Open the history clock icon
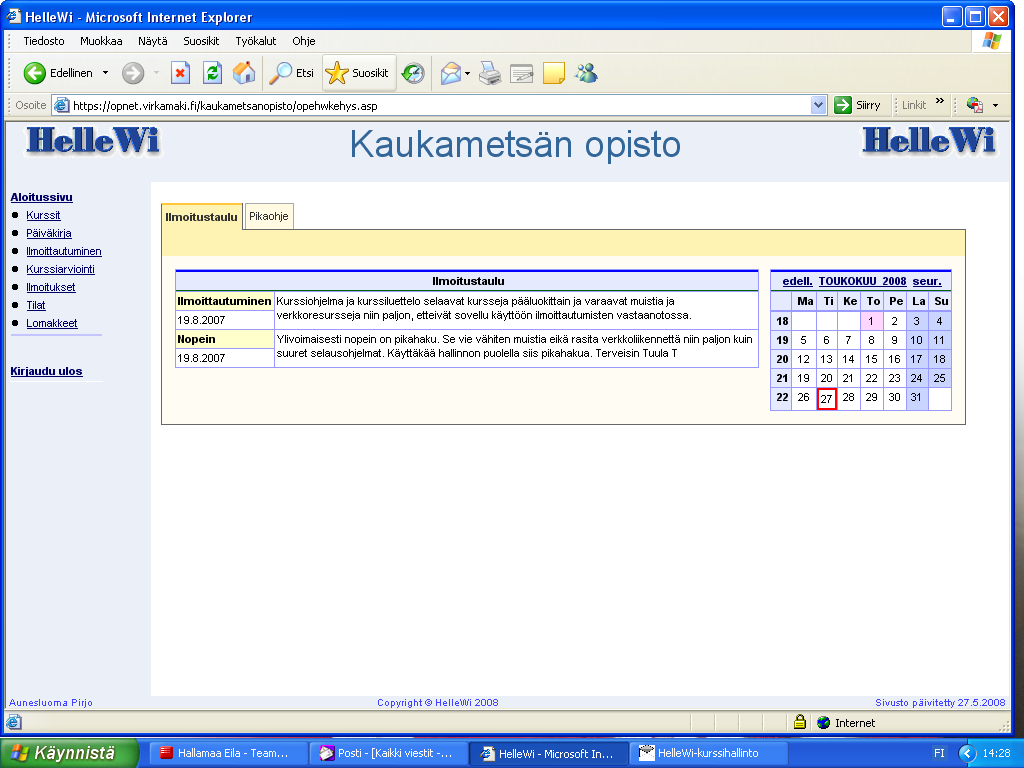1024x768 pixels. 413,73
